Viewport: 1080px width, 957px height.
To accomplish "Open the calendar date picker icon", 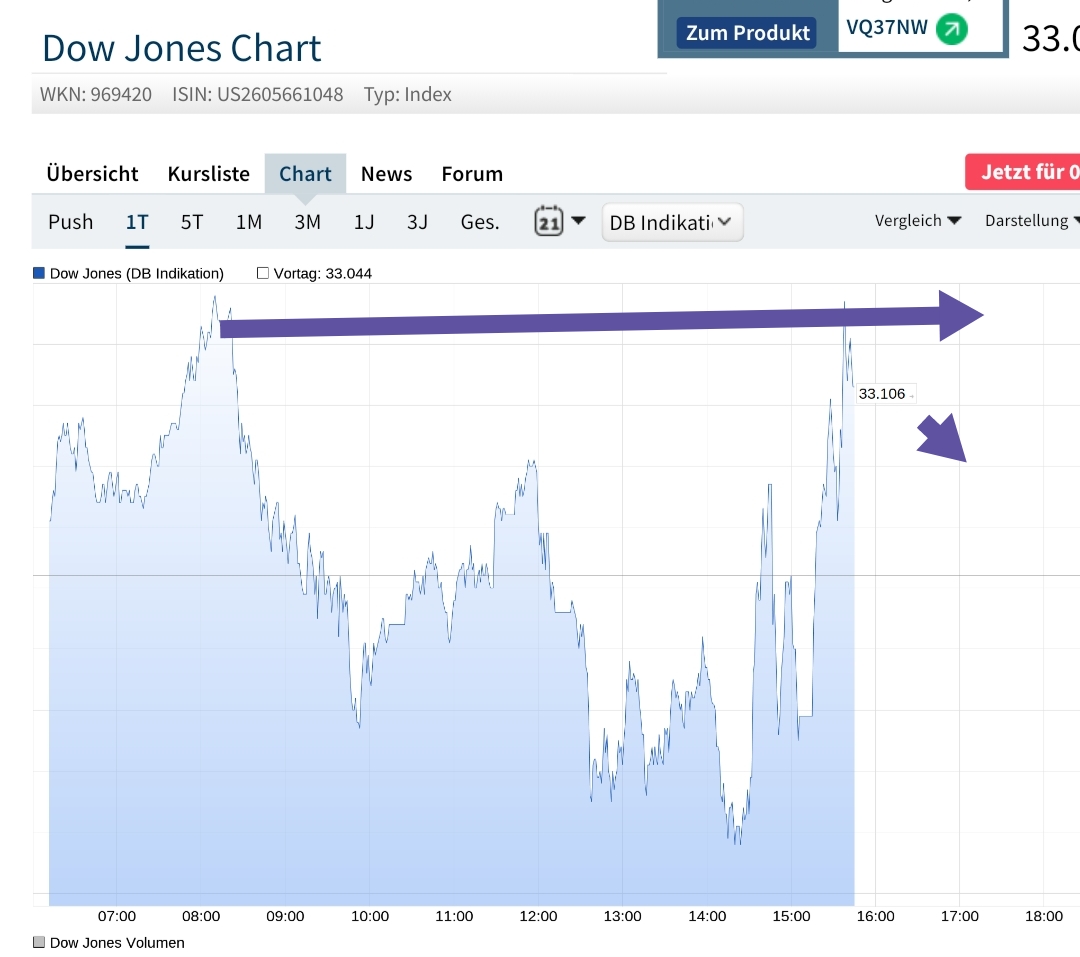I will [x=549, y=221].
